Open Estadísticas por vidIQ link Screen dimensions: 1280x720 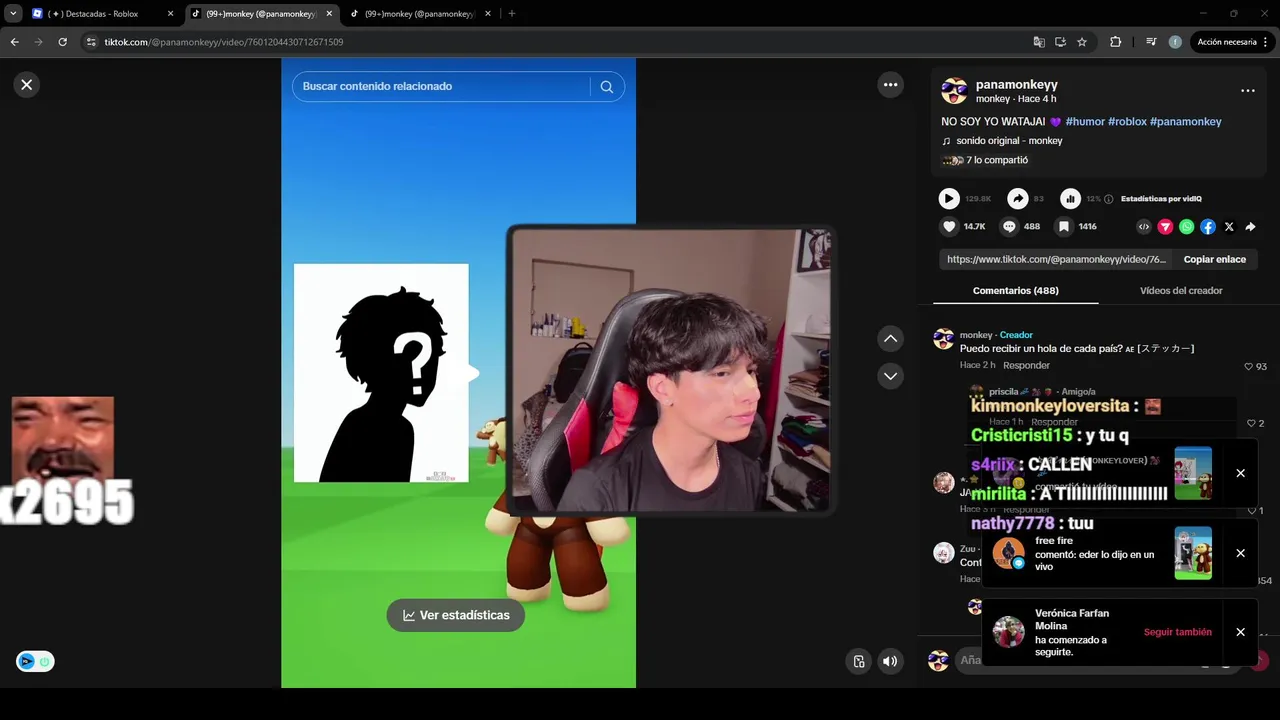pos(1161,199)
